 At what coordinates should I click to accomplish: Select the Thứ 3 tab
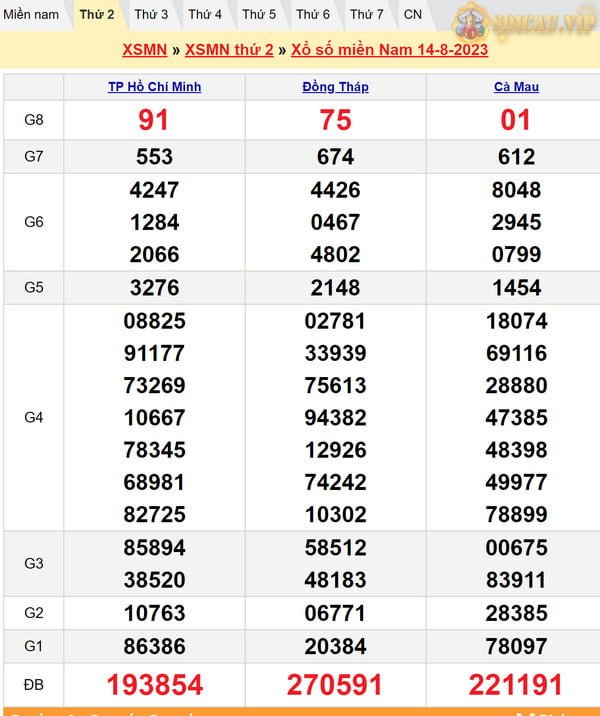[151, 15]
